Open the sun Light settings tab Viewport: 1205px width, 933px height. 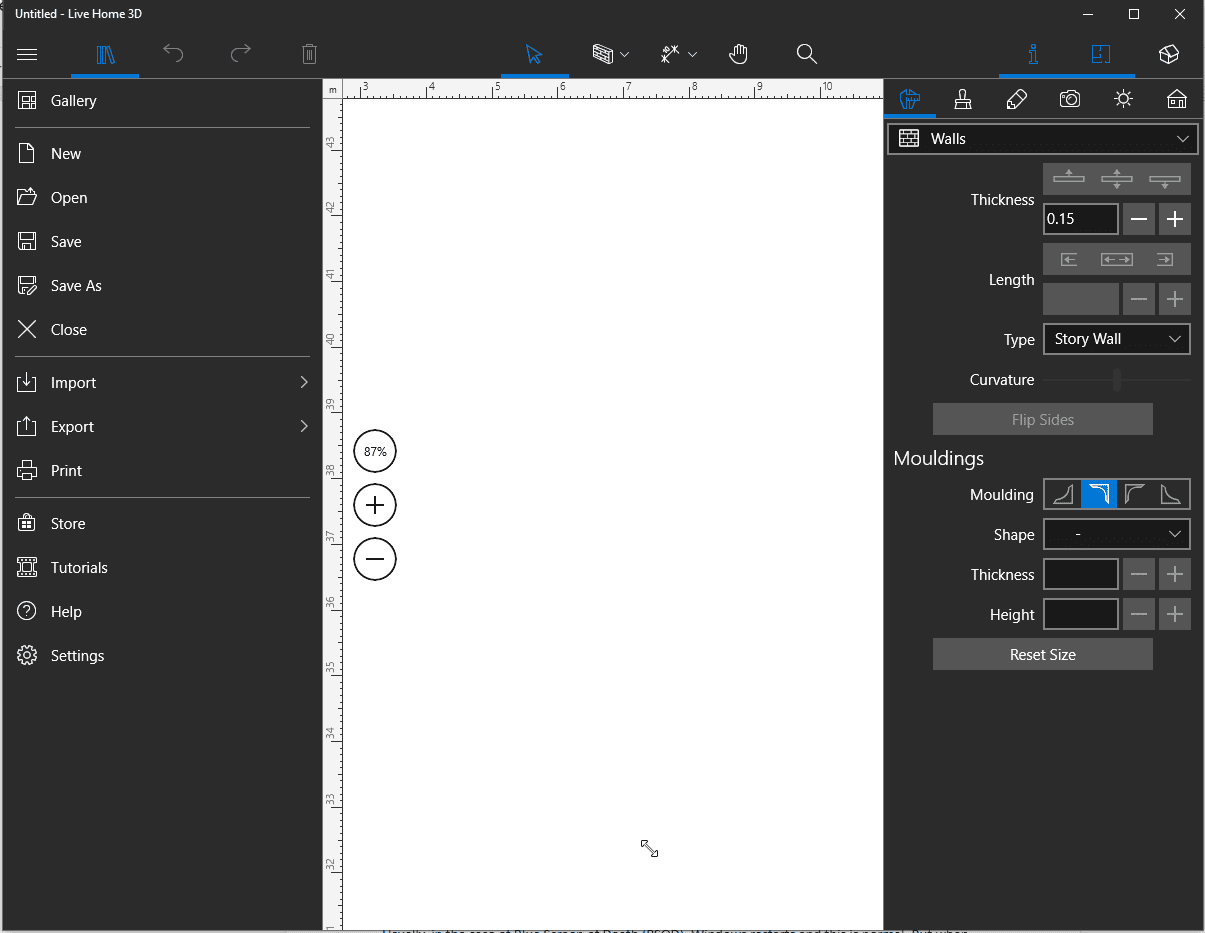[1124, 99]
